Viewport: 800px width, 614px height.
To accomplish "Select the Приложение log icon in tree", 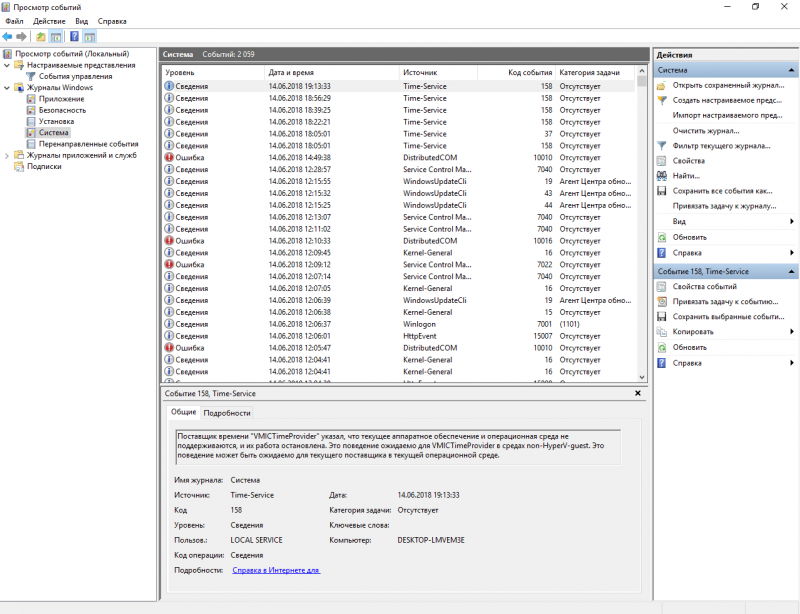I will [31, 99].
